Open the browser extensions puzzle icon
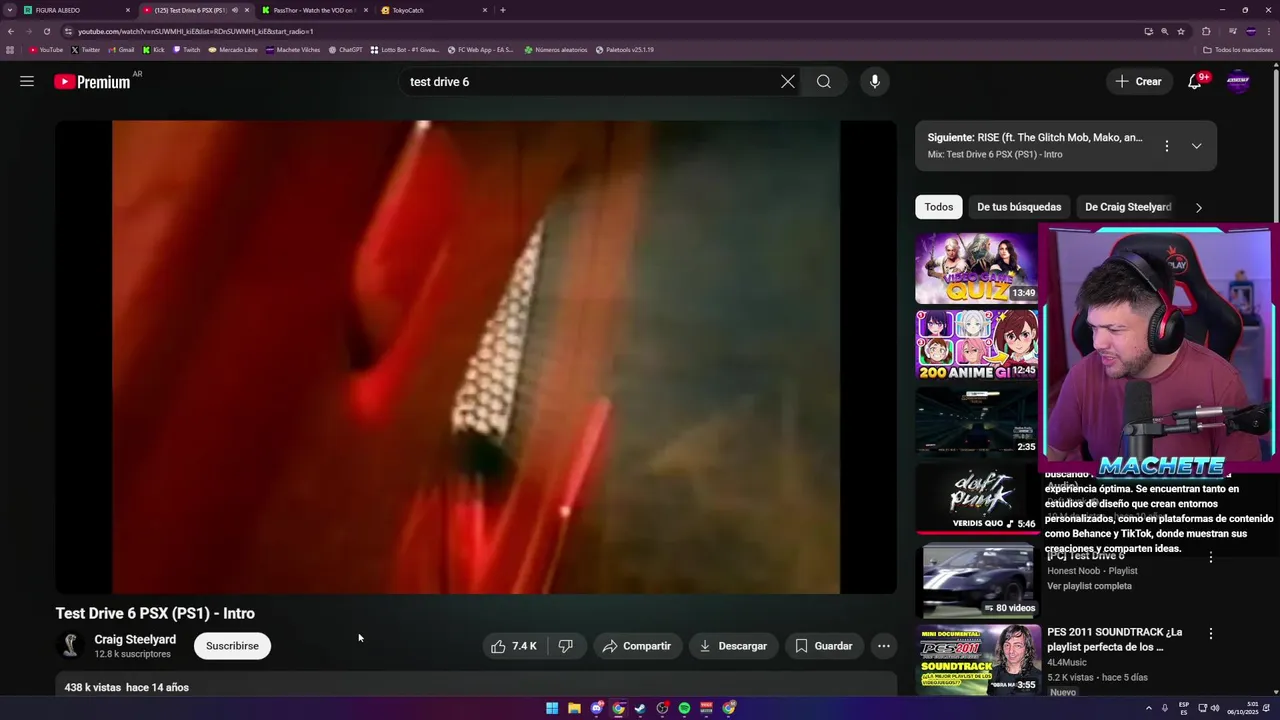Viewport: 1280px width, 720px height. tap(1206, 31)
